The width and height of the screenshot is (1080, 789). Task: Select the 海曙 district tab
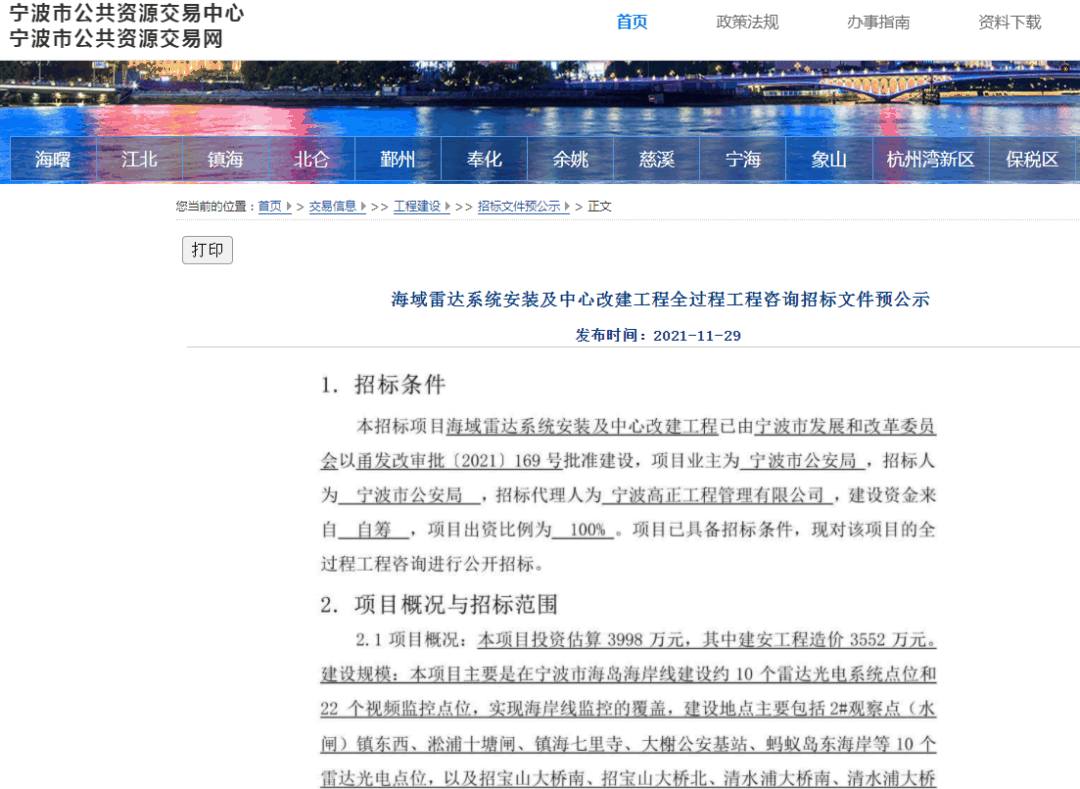tap(53, 159)
